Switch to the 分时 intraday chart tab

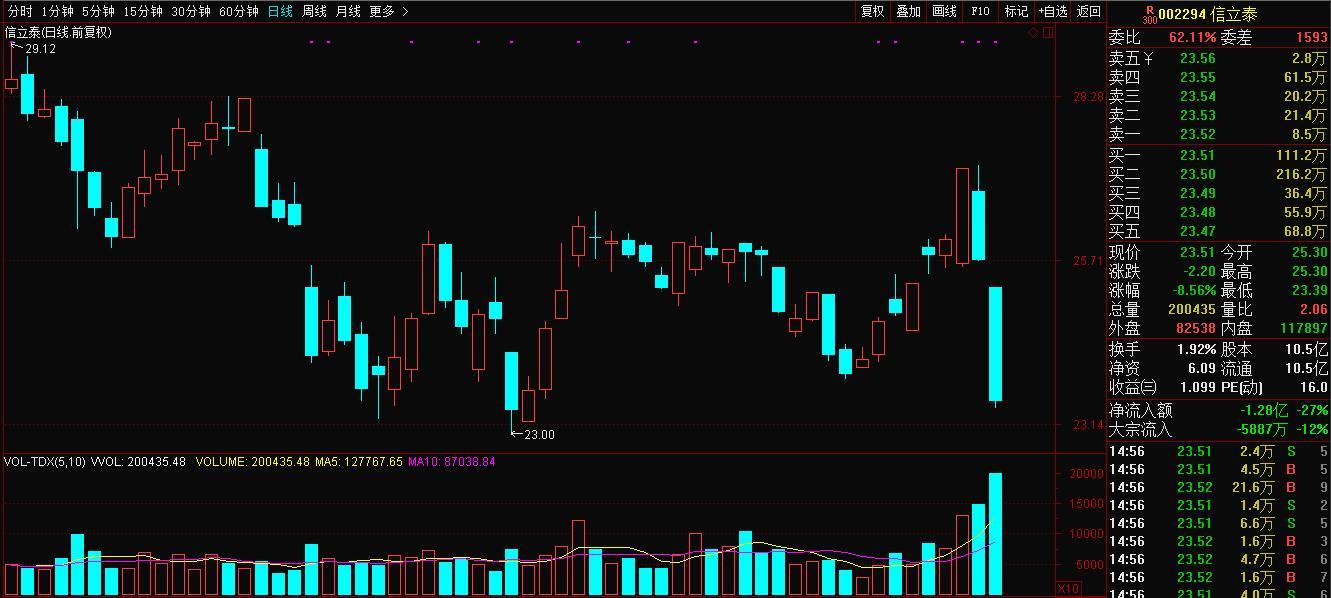[20, 11]
